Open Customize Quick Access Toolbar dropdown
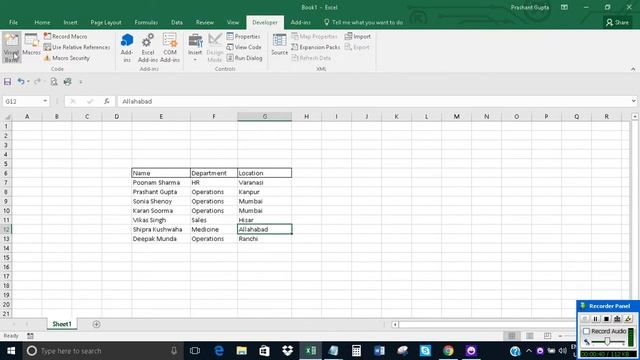Image resolution: width=640 pixels, height=360 pixels. pyautogui.click(x=81, y=82)
